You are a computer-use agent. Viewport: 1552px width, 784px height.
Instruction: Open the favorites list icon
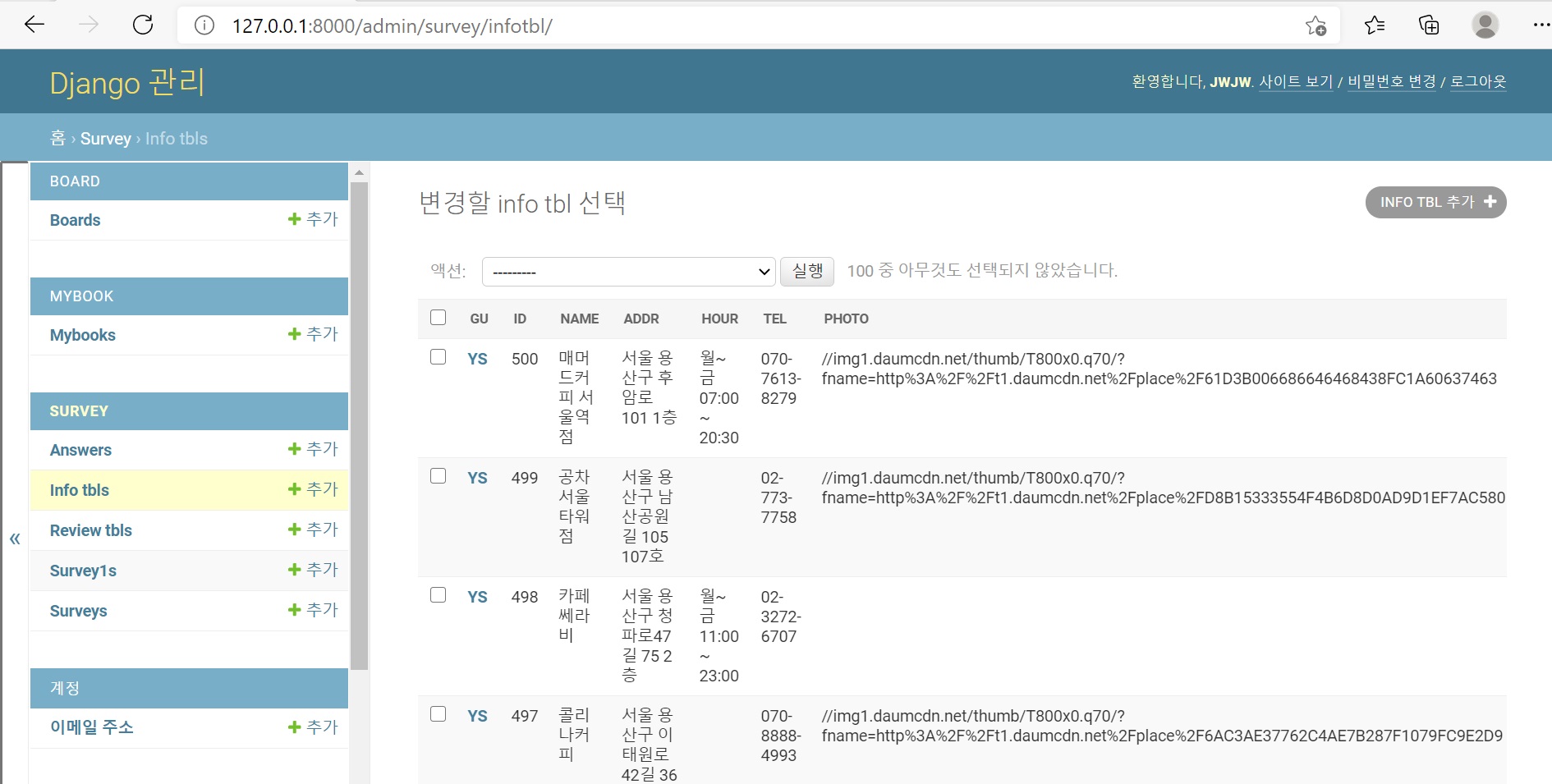tap(1375, 25)
